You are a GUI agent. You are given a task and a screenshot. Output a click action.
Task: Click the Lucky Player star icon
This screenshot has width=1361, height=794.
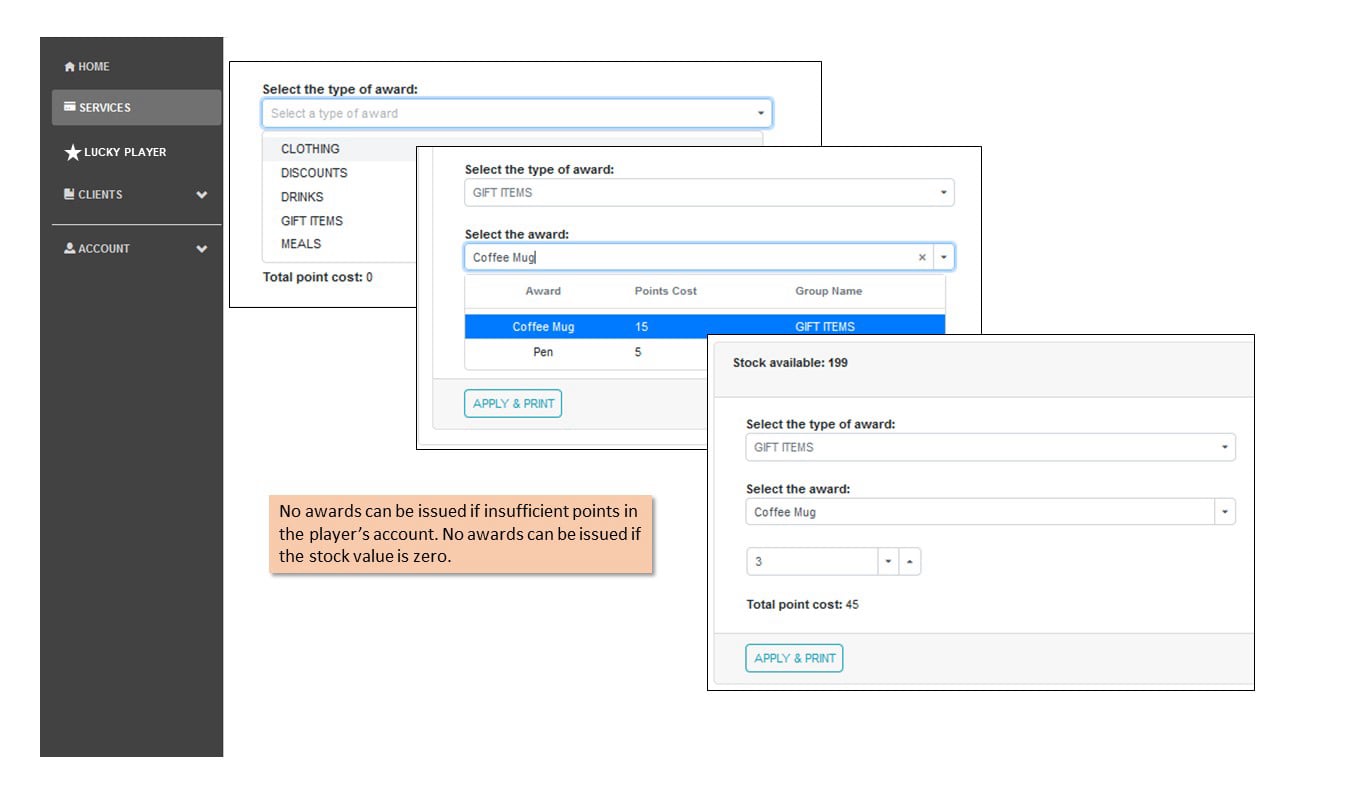coord(72,152)
